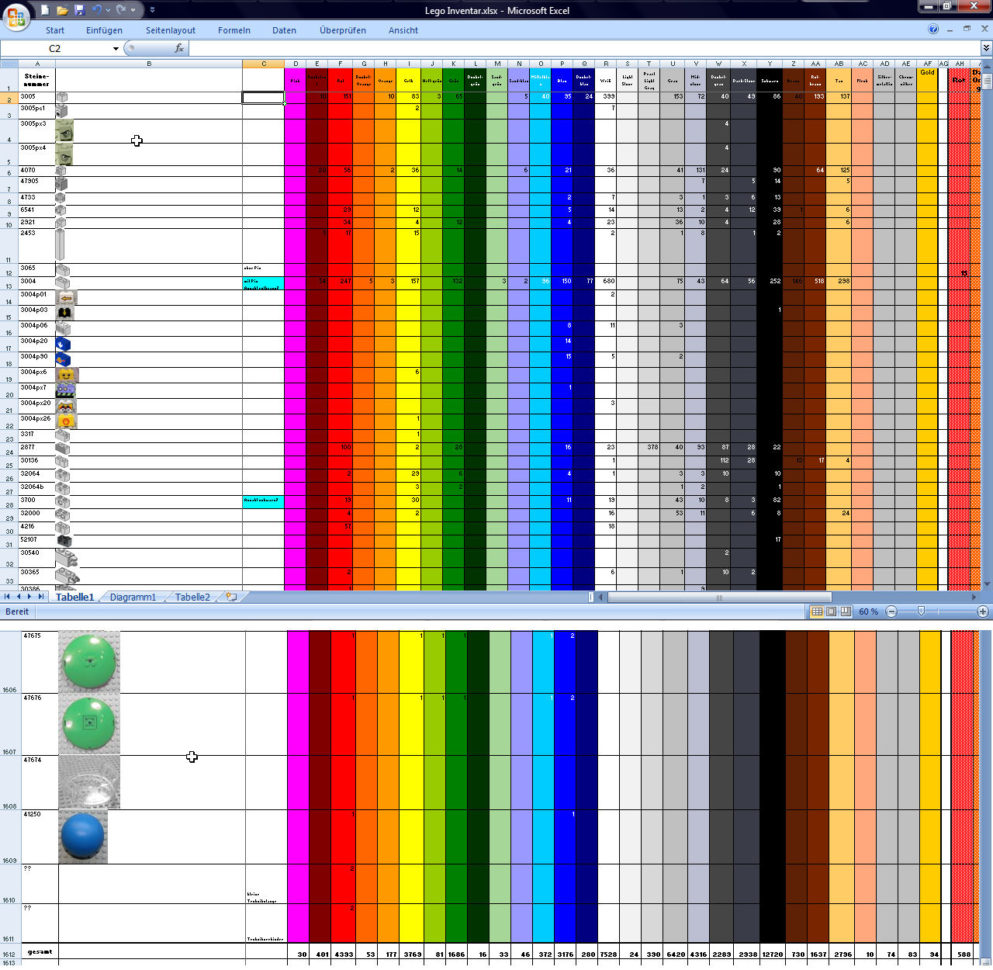
Task: Open the Quick Access Toolbar customize menu
Action: click(152, 9)
